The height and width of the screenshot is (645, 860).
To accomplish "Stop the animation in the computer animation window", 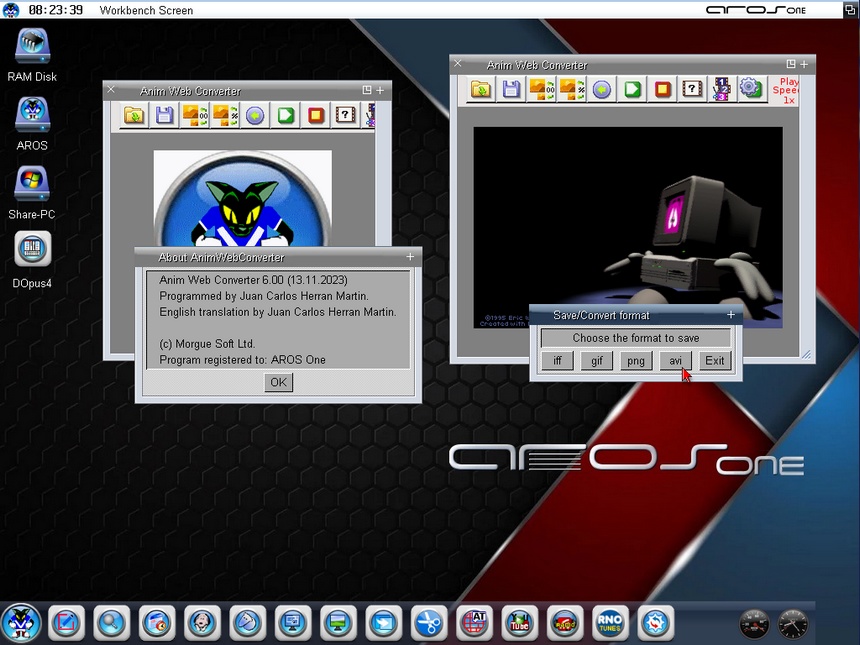I will [663, 89].
